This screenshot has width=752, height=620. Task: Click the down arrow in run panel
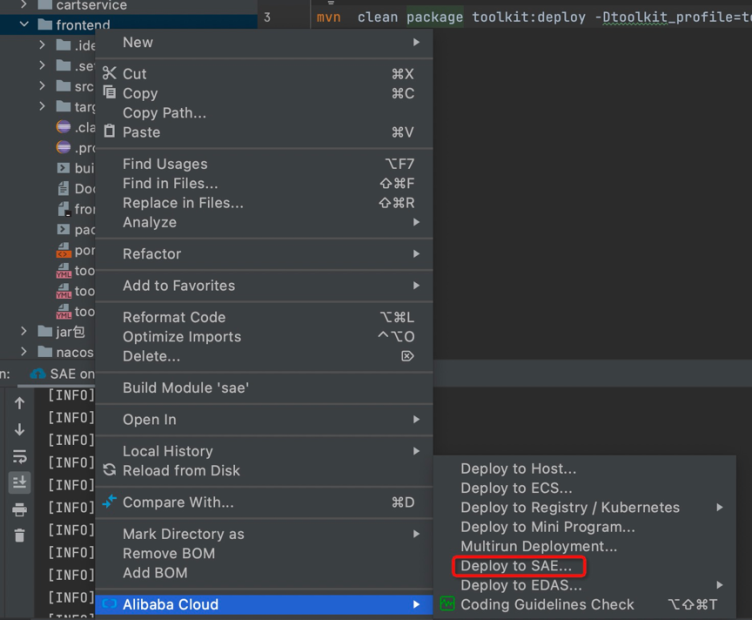coord(19,429)
